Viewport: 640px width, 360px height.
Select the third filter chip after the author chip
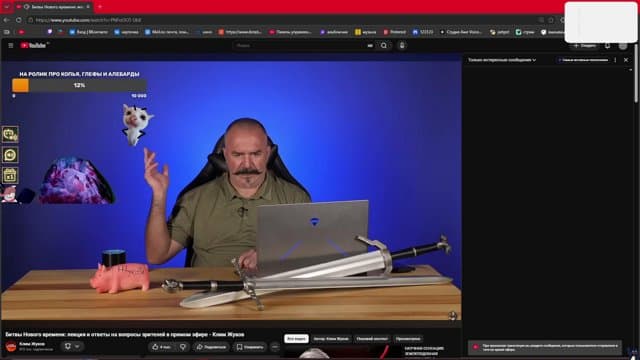tap(372, 339)
